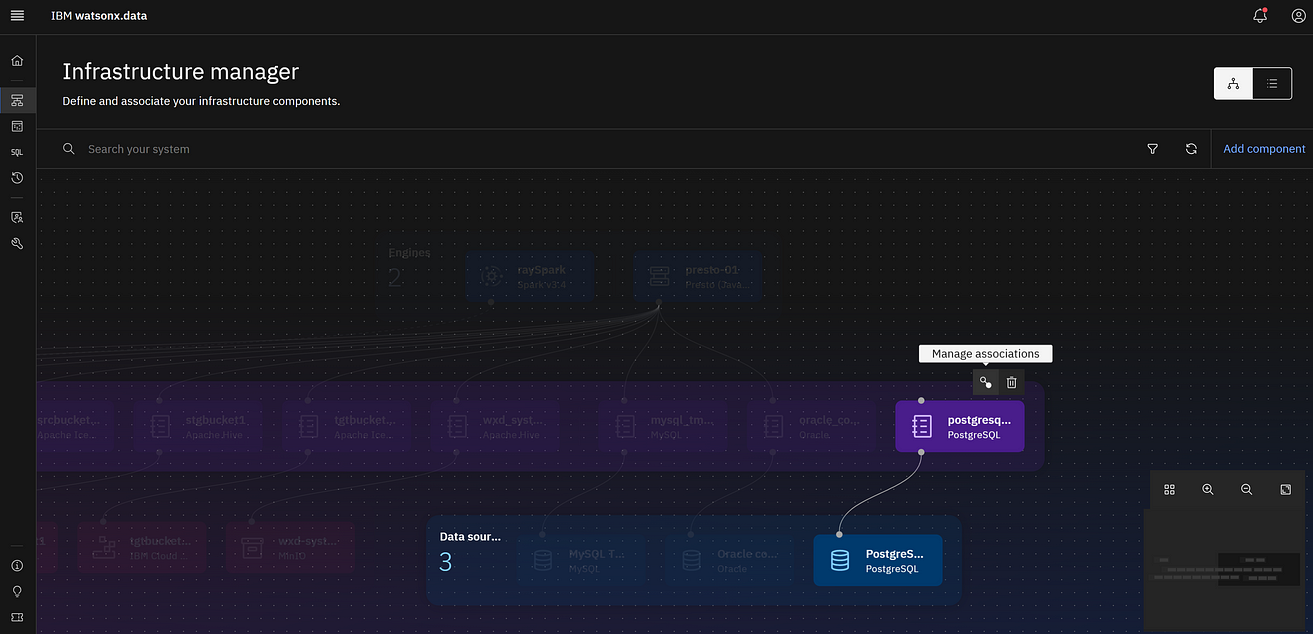Zoom out on the canvas
The height and width of the screenshot is (634, 1313).
click(1246, 490)
